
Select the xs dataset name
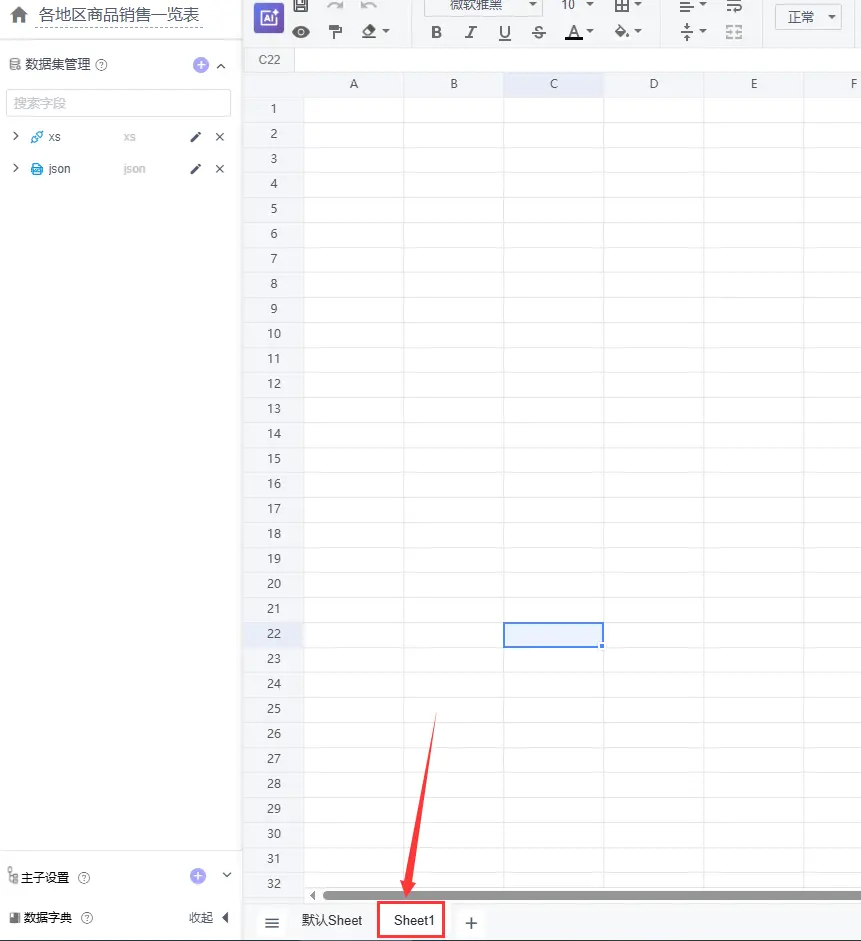54,137
